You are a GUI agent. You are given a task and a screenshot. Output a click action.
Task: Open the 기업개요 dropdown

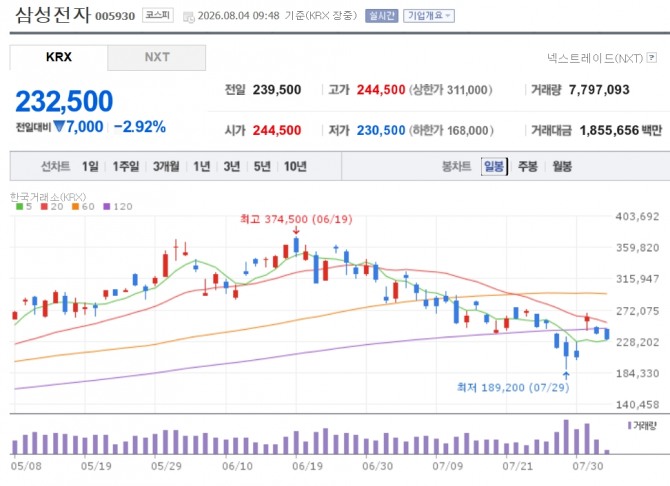[429, 16]
